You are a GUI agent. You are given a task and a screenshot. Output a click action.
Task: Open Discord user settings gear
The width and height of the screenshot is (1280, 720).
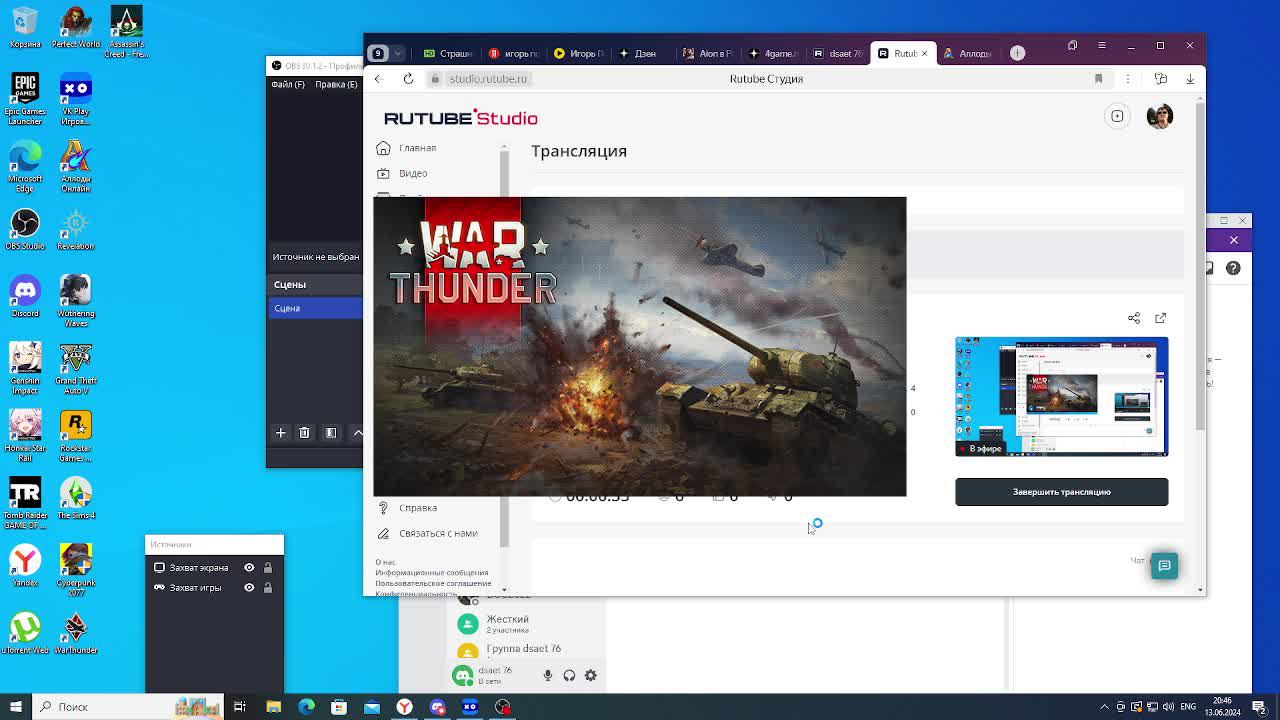(x=591, y=676)
